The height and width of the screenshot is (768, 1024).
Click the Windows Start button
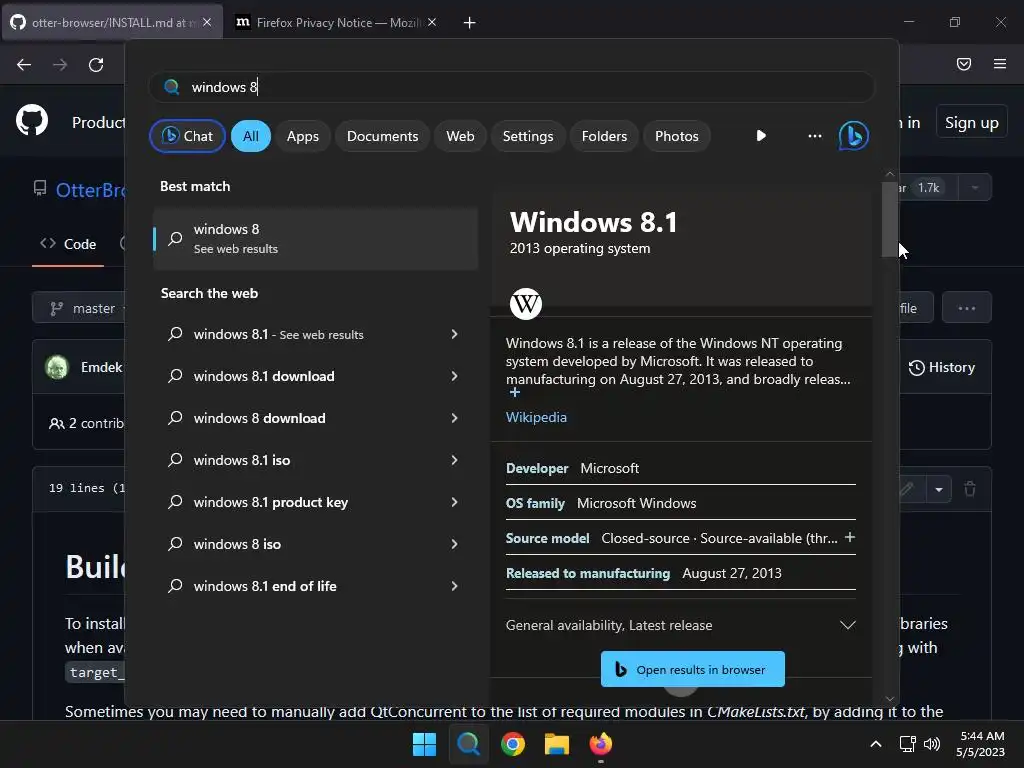point(424,744)
